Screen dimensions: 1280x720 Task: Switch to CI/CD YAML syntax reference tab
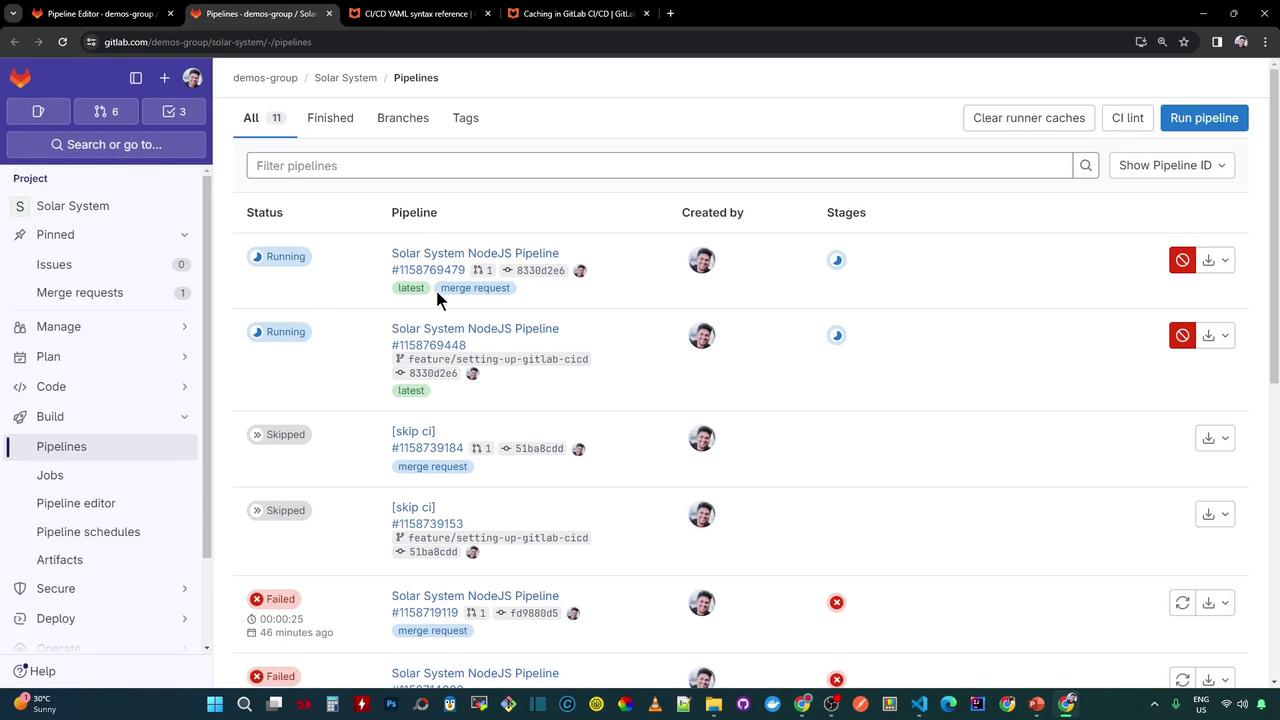[418, 14]
